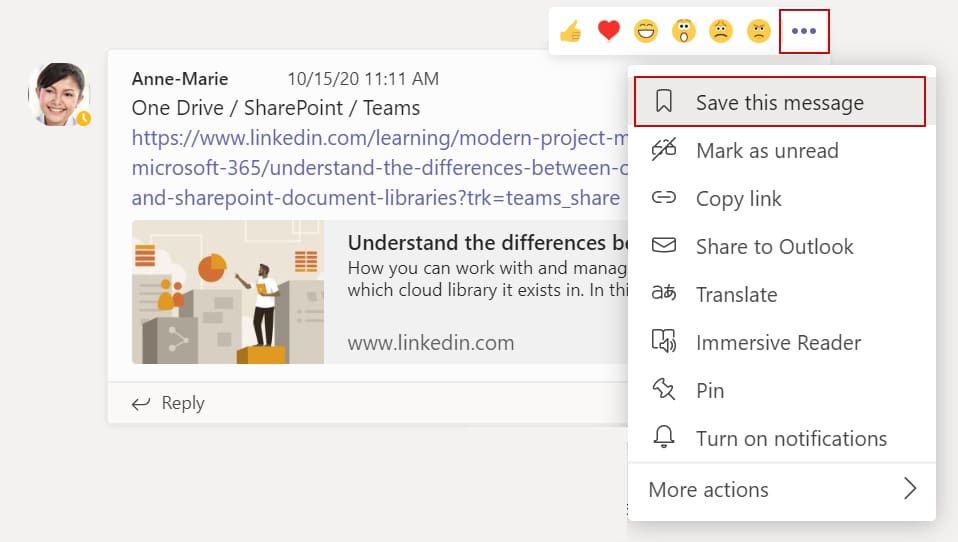The width and height of the screenshot is (958, 542).
Task: Open the linkedin.com learning URL link
Action: (379, 167)
